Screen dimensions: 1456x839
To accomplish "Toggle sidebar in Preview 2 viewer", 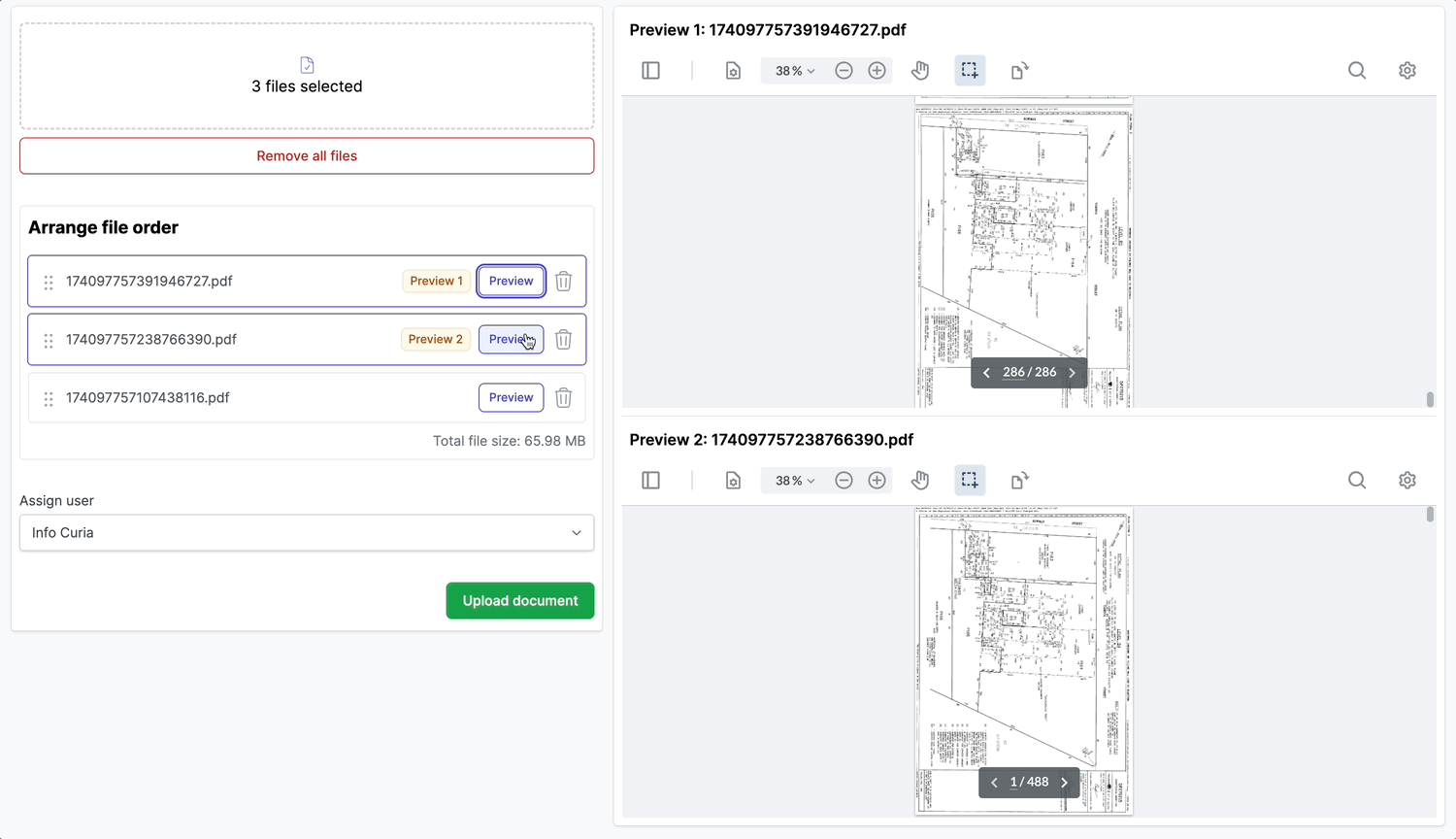I will [x=651, y=481].
